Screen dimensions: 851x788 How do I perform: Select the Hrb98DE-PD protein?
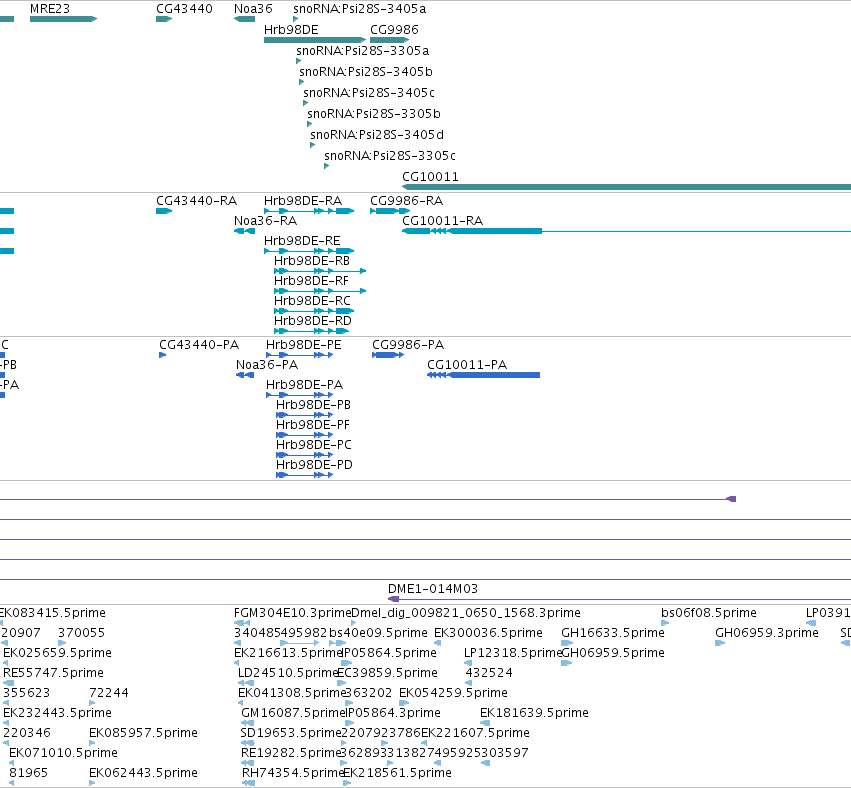click(x=304, y=475)
